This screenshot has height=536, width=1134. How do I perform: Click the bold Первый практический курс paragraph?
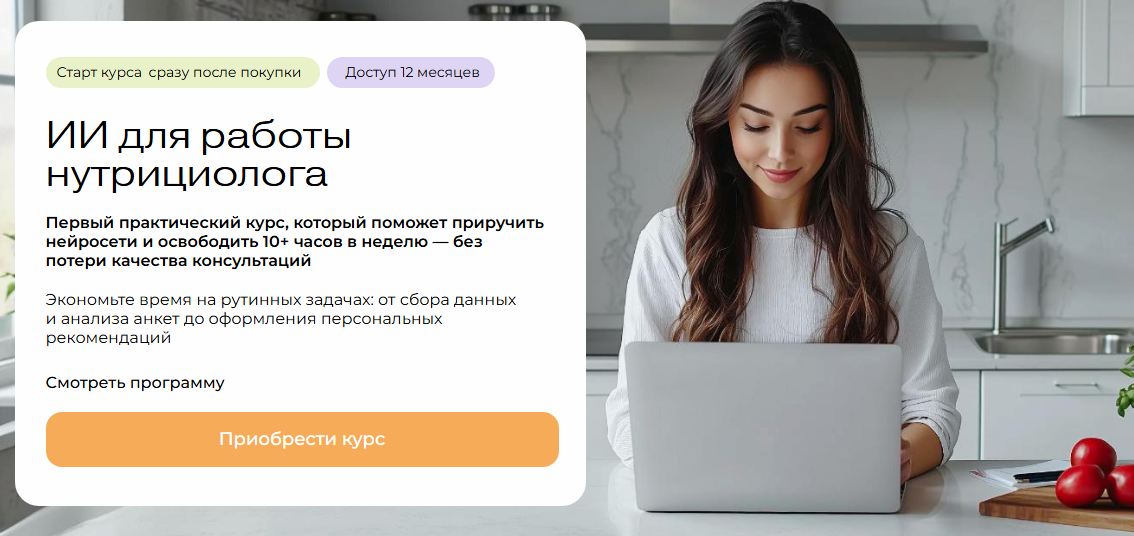click(x=295, y=242)
